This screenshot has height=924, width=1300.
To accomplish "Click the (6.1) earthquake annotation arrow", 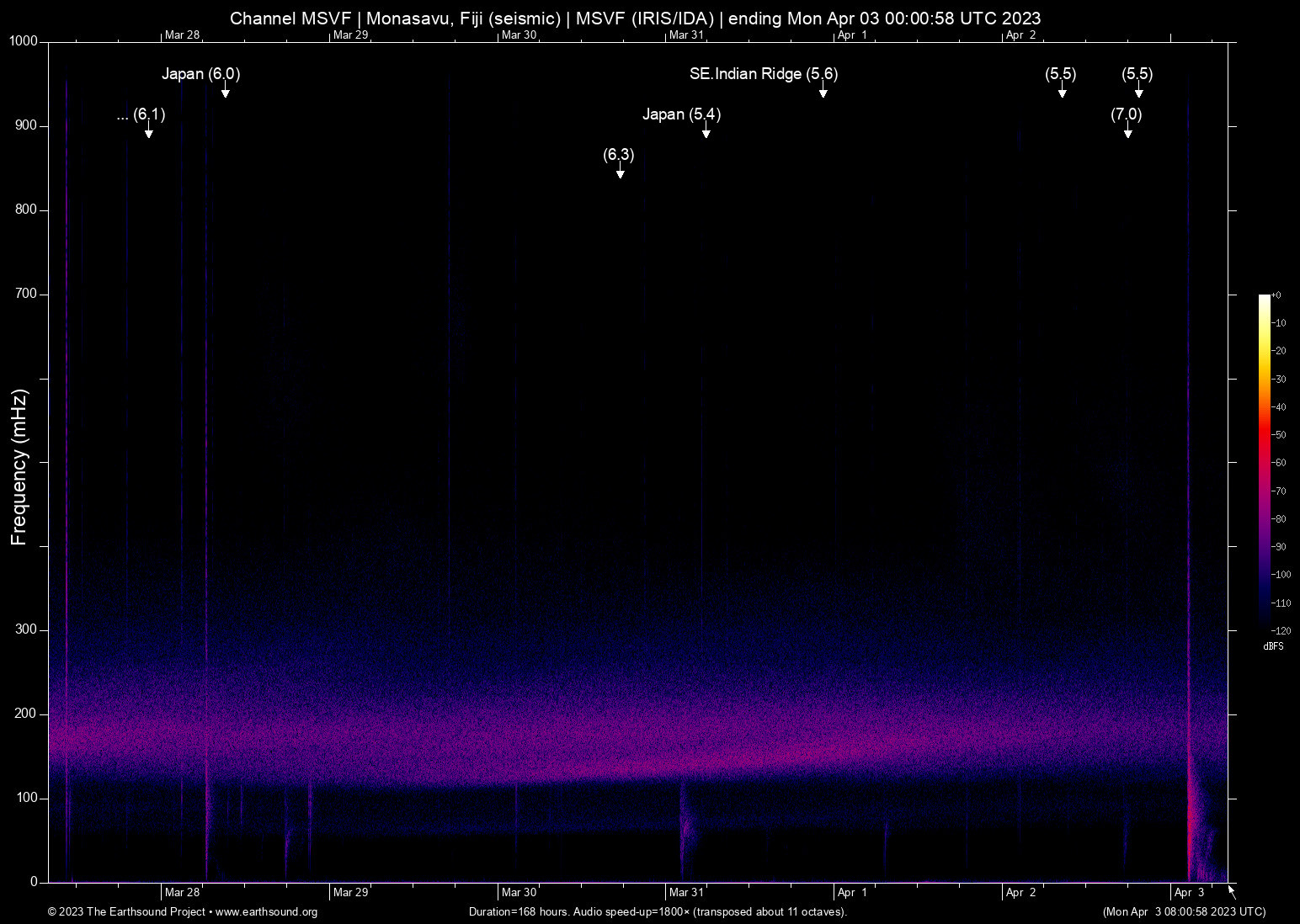I will click(x=149, y=130).
